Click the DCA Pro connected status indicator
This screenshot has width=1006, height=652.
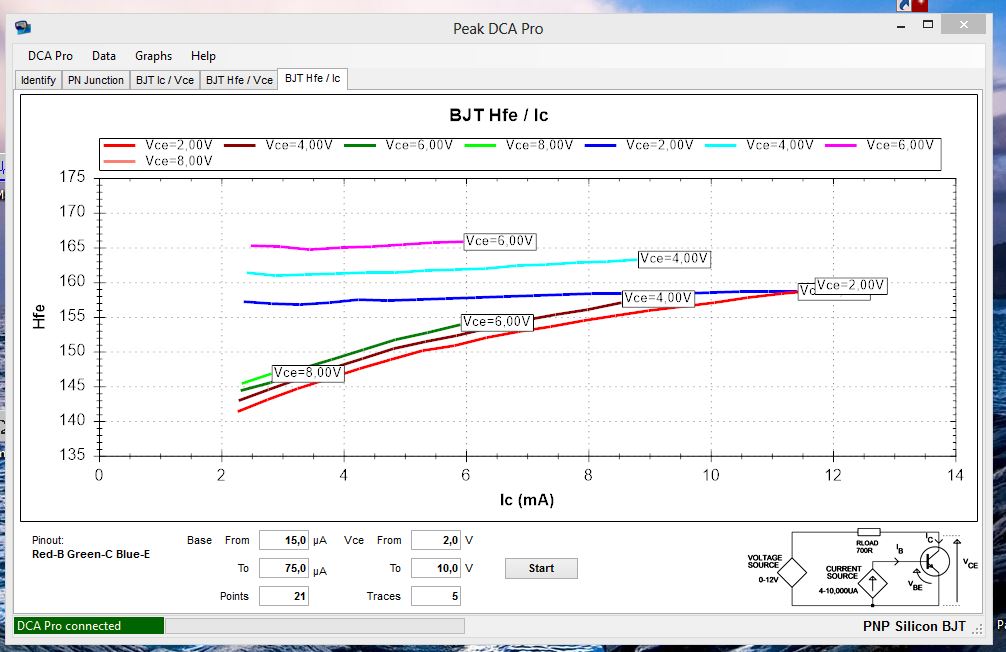(x=89, y=626)
